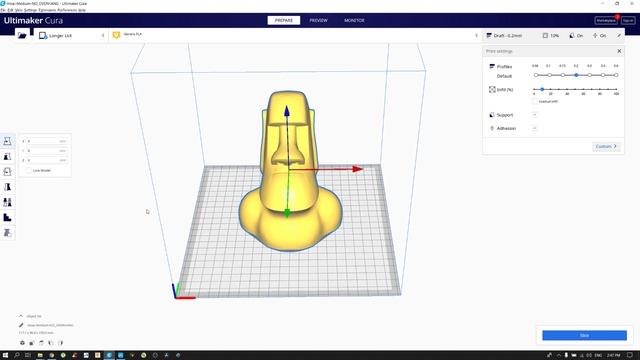
Task: Click the support On icon in summary bar
Action: pos(572,36)
